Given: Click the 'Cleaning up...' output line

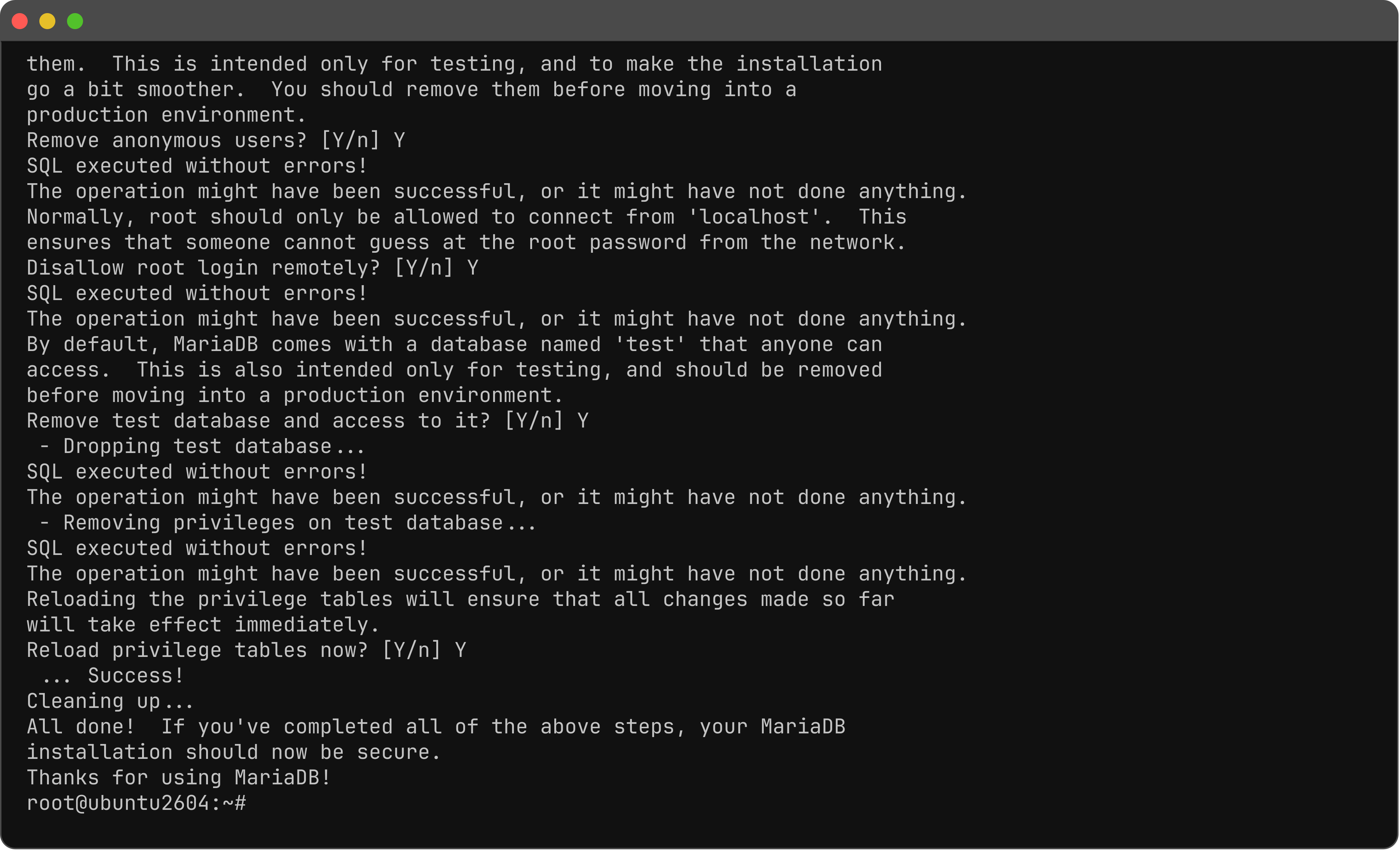Looking at the screenshot, I should click(110, 702).
